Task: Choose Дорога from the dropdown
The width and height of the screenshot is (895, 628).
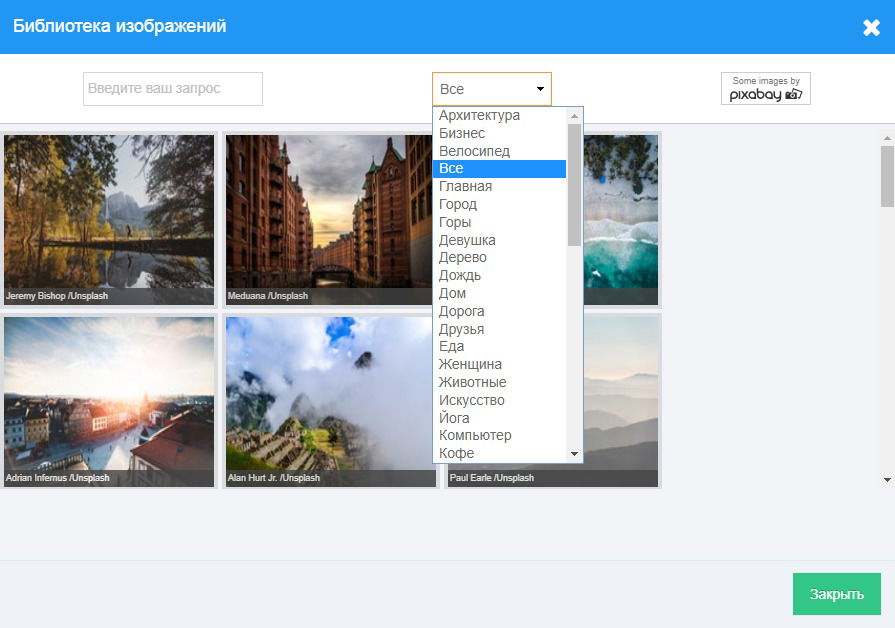Action: pos(499,311)
